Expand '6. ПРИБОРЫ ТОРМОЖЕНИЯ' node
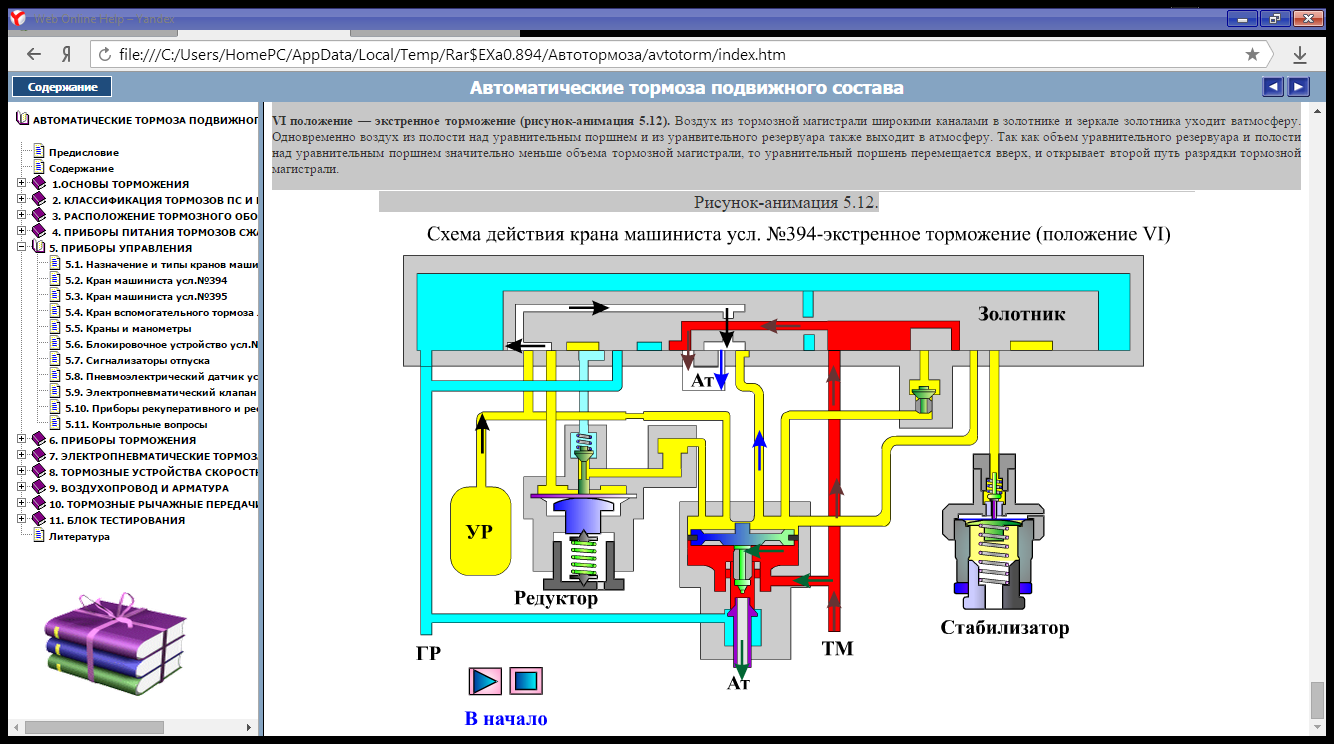 coord(22,440)
